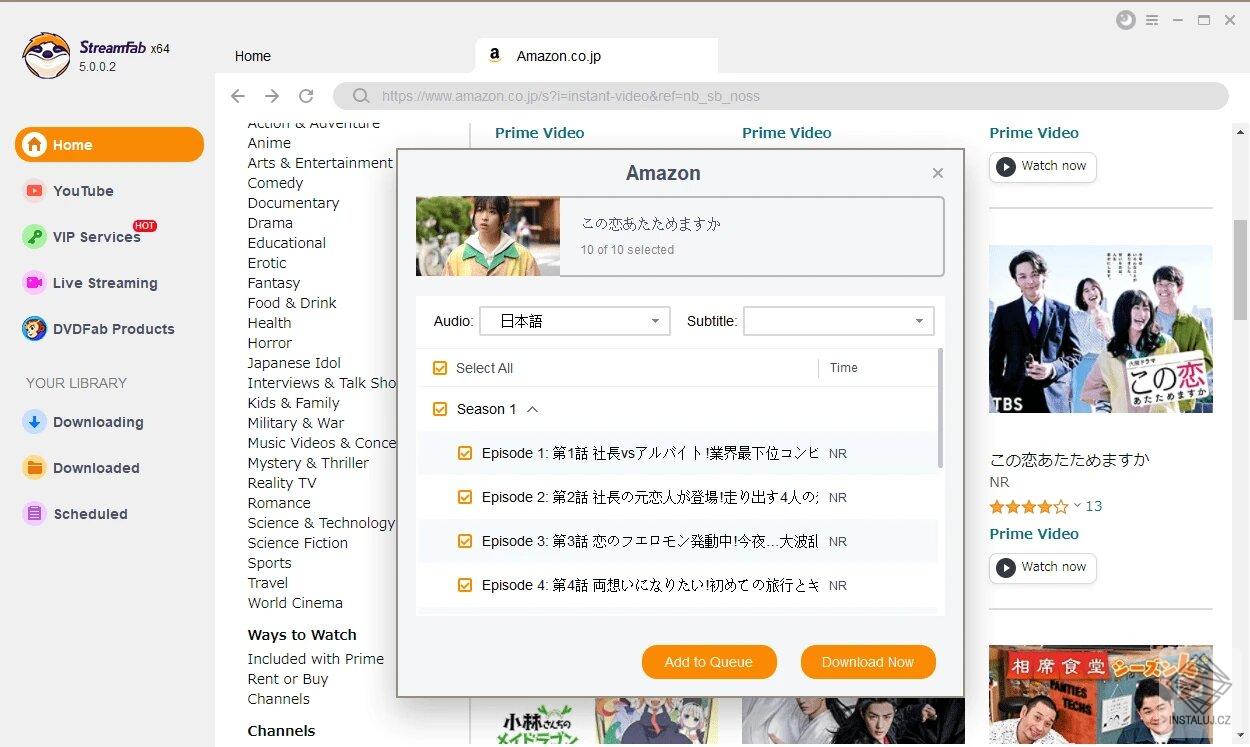Click the Episode 1 title text
The image size is (1250, 747).
[650, 453]
